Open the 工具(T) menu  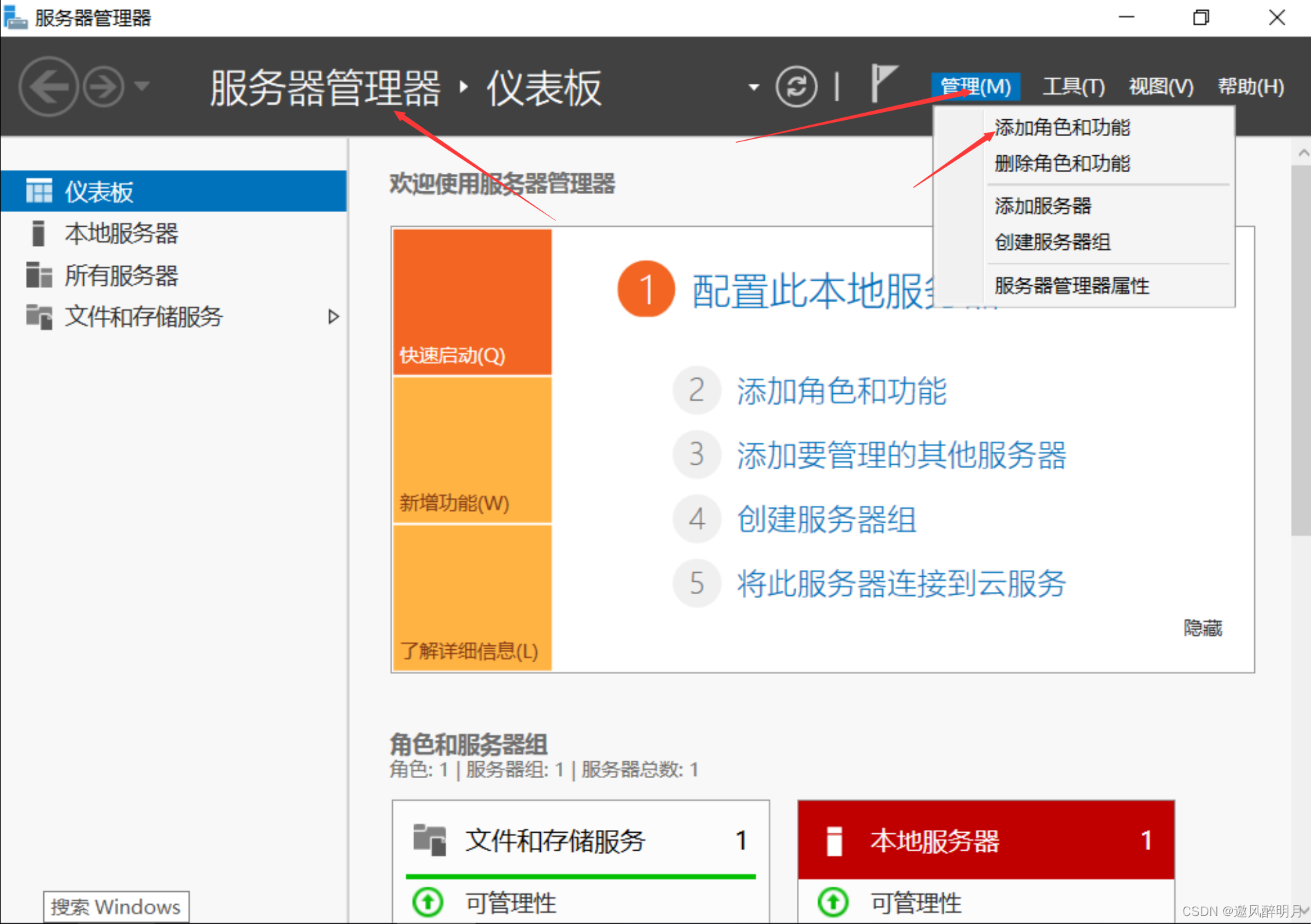coord(1074,86)
